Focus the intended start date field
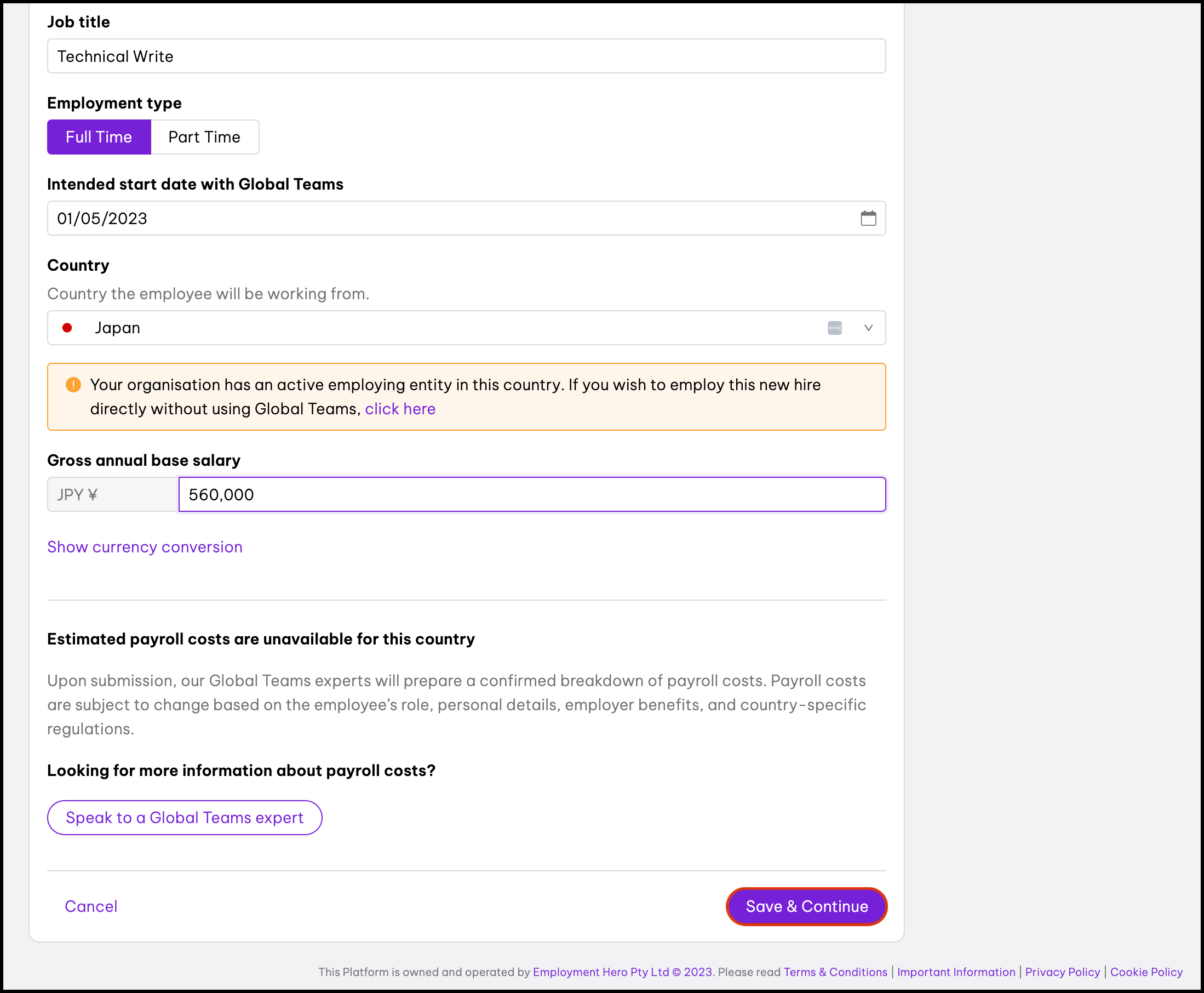This screenshot has width=1204, height=993. 446,218
